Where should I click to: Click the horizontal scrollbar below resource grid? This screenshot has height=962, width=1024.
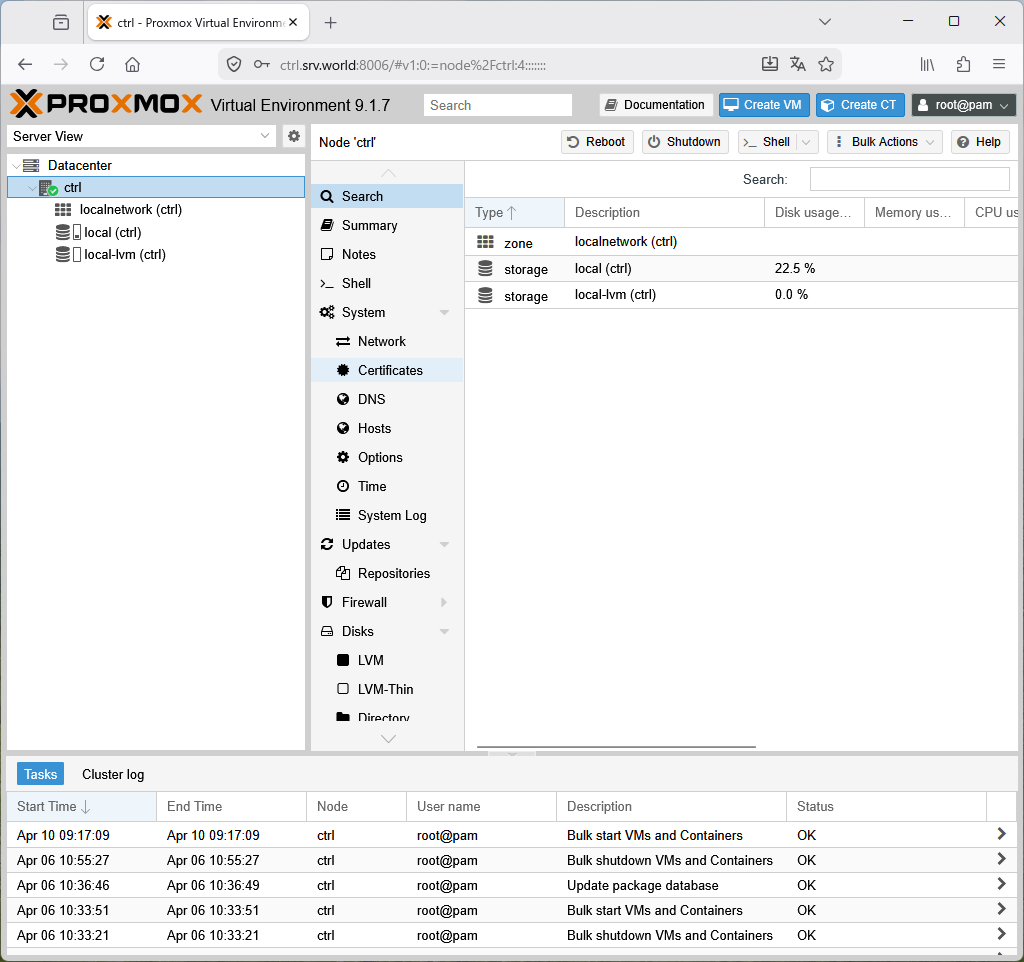coord(616,746)
